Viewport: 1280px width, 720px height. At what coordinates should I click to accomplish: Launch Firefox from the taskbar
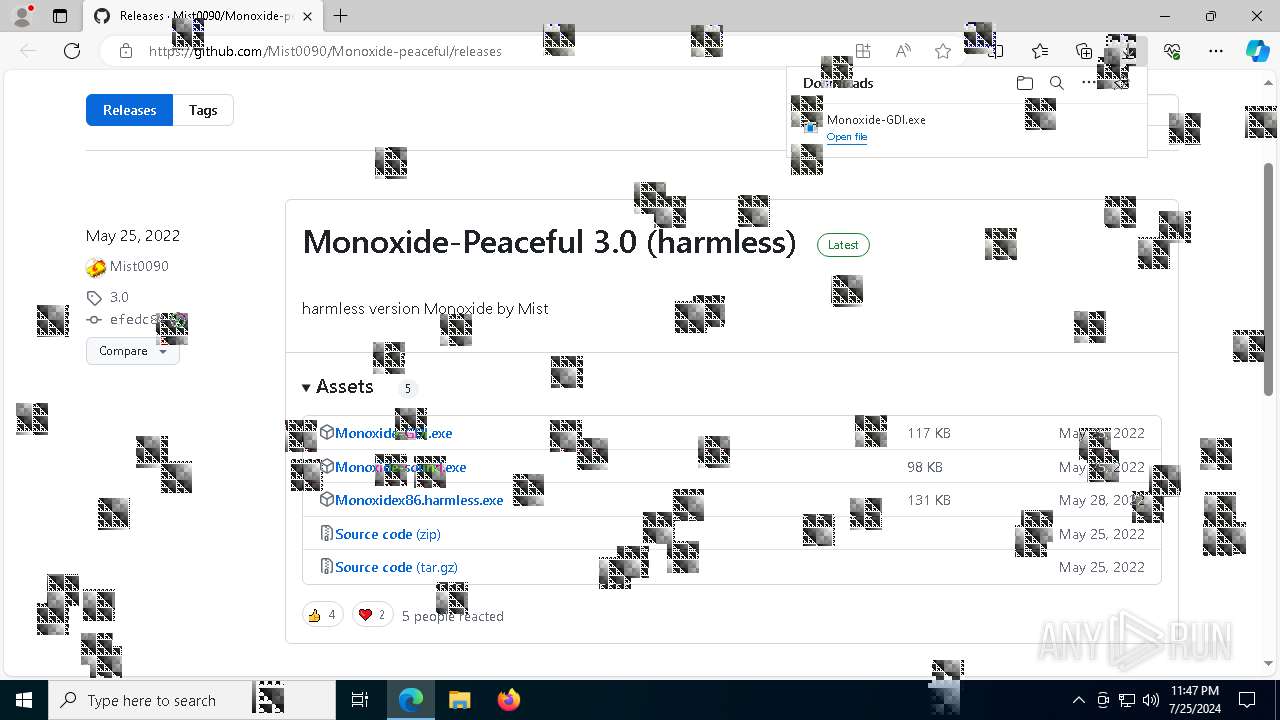pyautogui.click(x=508, y=700)
